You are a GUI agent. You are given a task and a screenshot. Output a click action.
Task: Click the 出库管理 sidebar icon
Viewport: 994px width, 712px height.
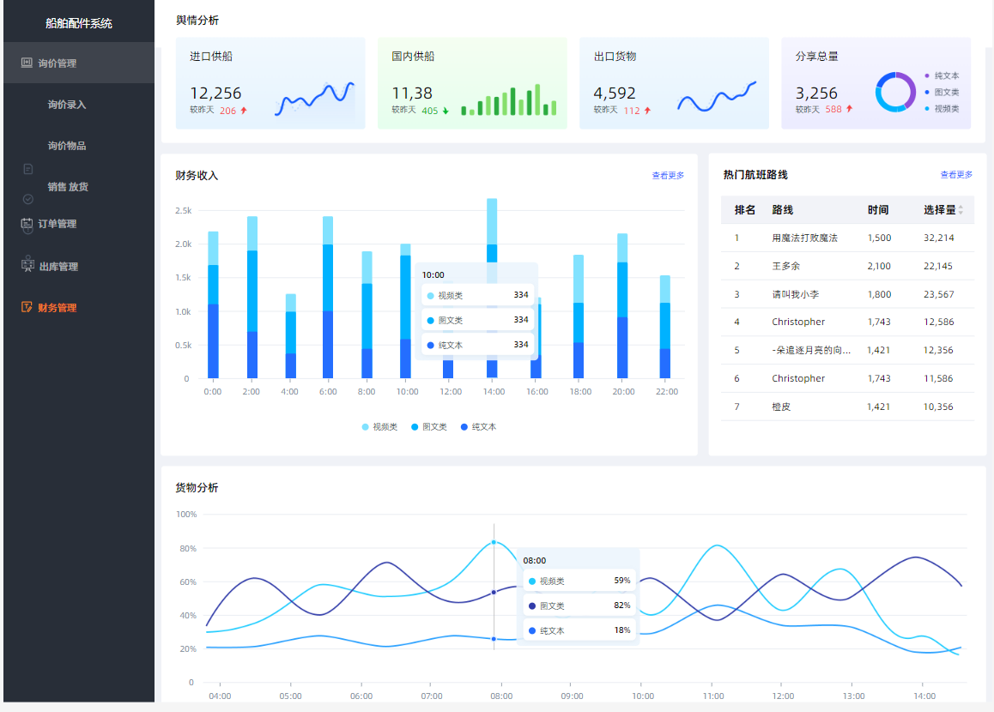pos(27,266)
